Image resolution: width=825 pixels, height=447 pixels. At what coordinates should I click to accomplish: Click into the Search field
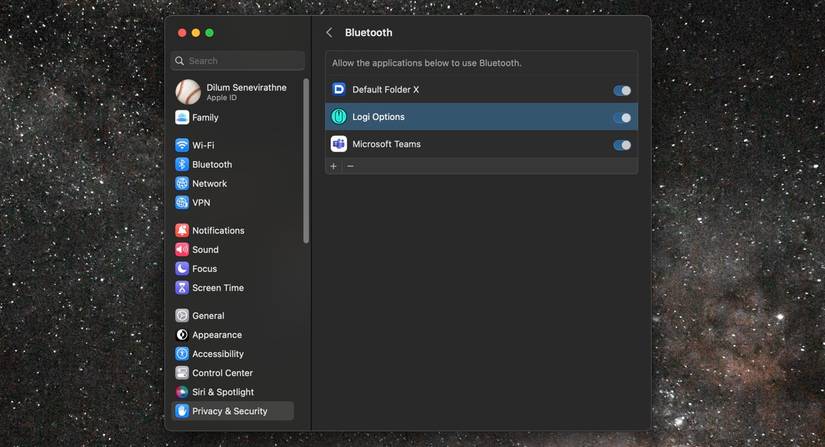click(238, 60)
